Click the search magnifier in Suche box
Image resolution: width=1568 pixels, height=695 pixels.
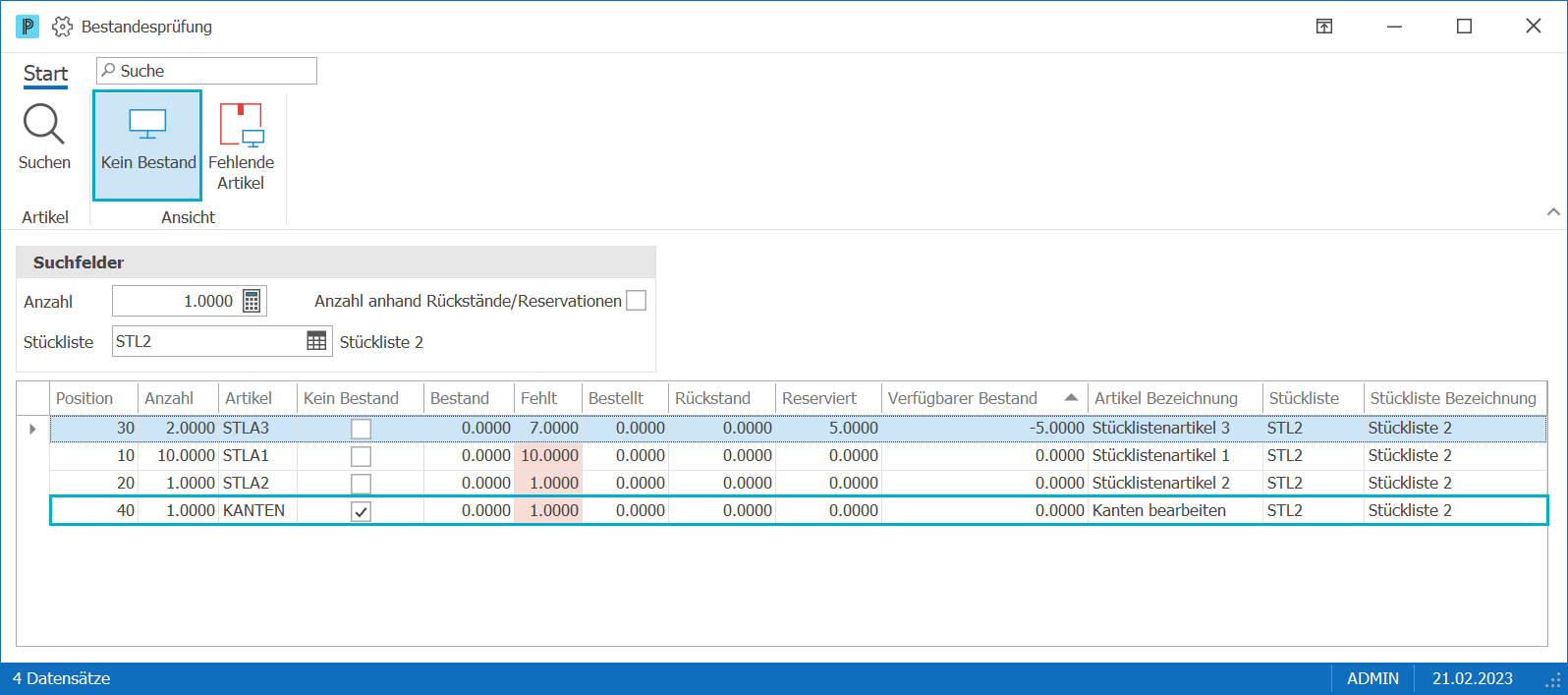[x=109, y=71]
